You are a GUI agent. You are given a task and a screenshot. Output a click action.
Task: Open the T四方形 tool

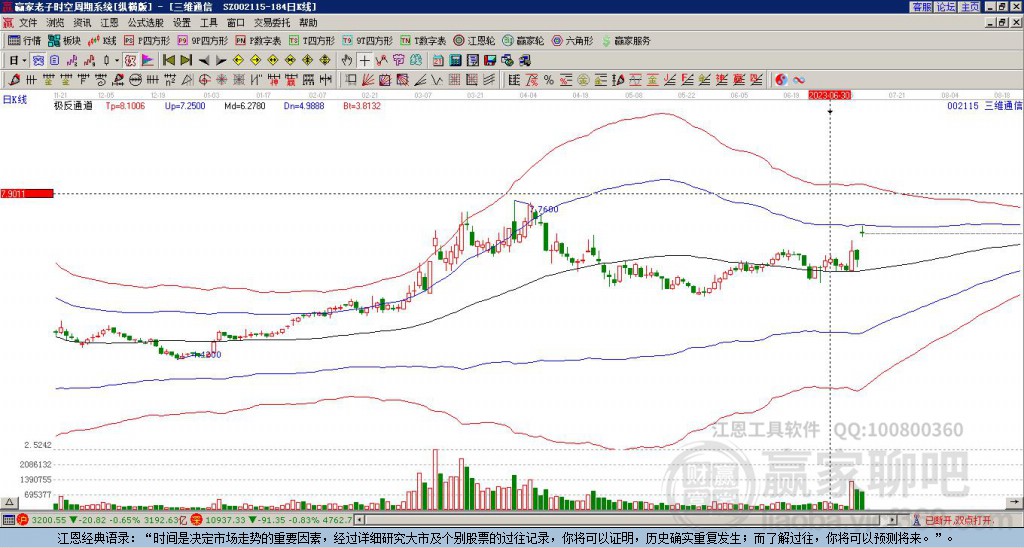pyautogui.click(x=312, y=40)
